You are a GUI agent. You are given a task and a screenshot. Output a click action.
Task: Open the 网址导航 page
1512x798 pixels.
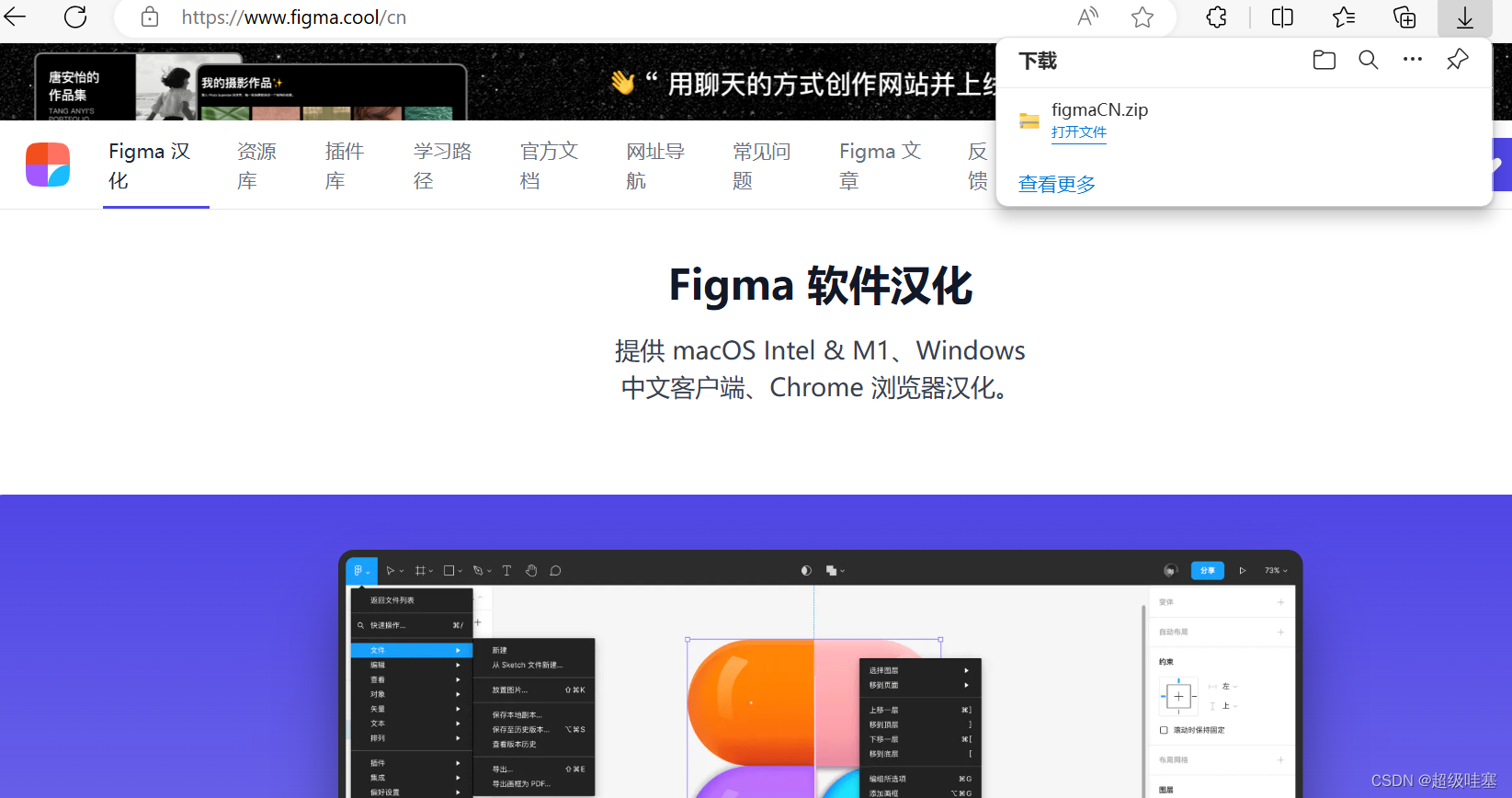tap(655, 165)
